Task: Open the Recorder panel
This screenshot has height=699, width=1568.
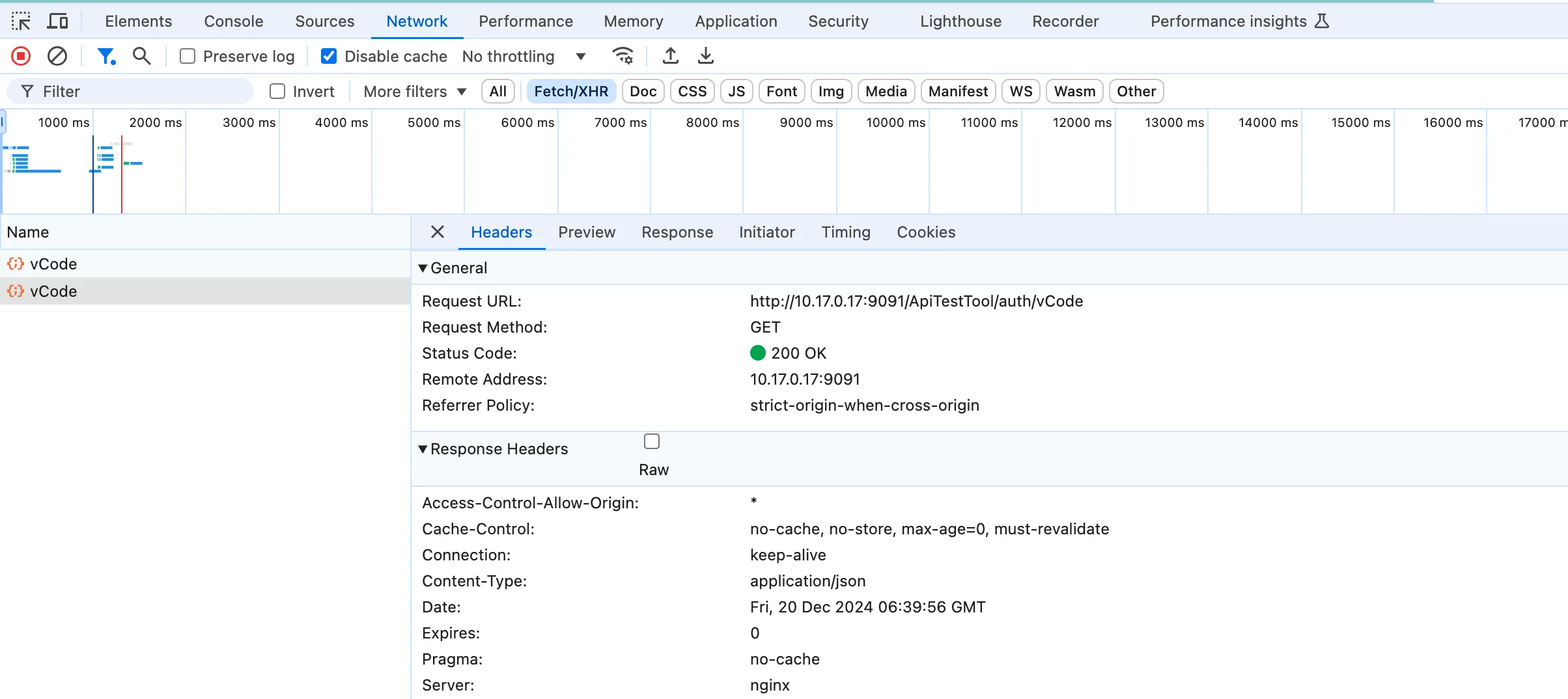Action: pos(1066,21)
